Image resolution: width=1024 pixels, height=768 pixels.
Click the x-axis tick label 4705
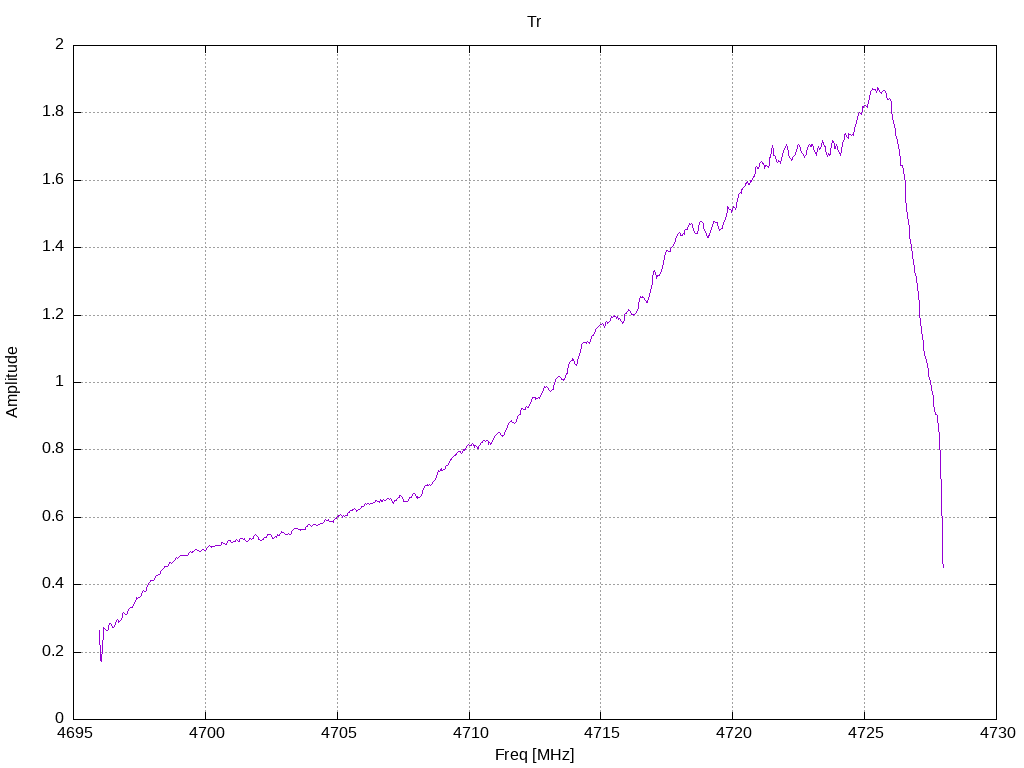(x=338, y=733)
